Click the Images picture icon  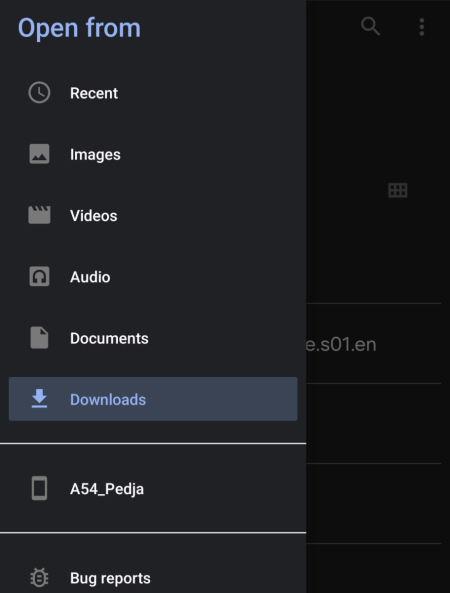pos(39,154)
